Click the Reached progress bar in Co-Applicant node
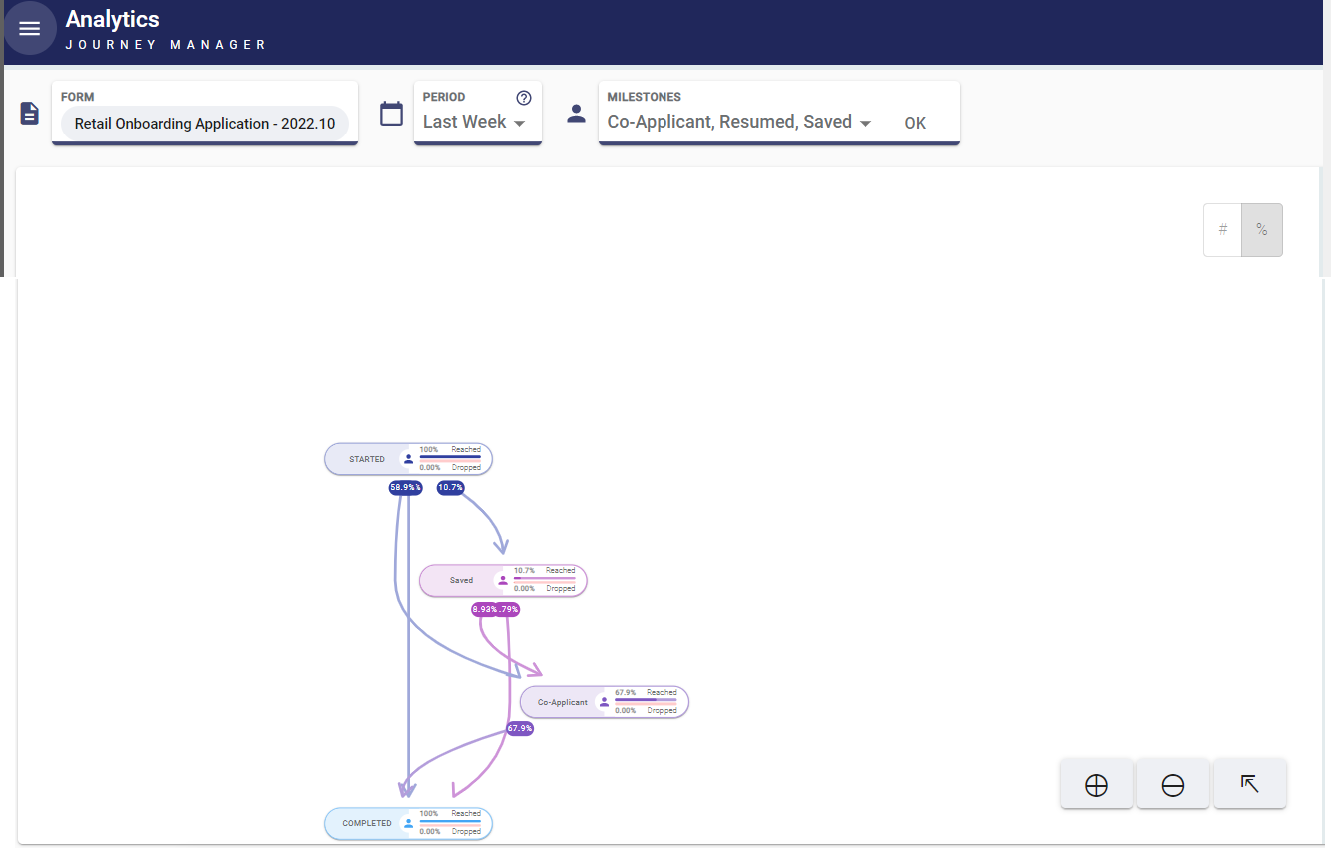Viewport: 1331px width, 849px height. [646, 699]
